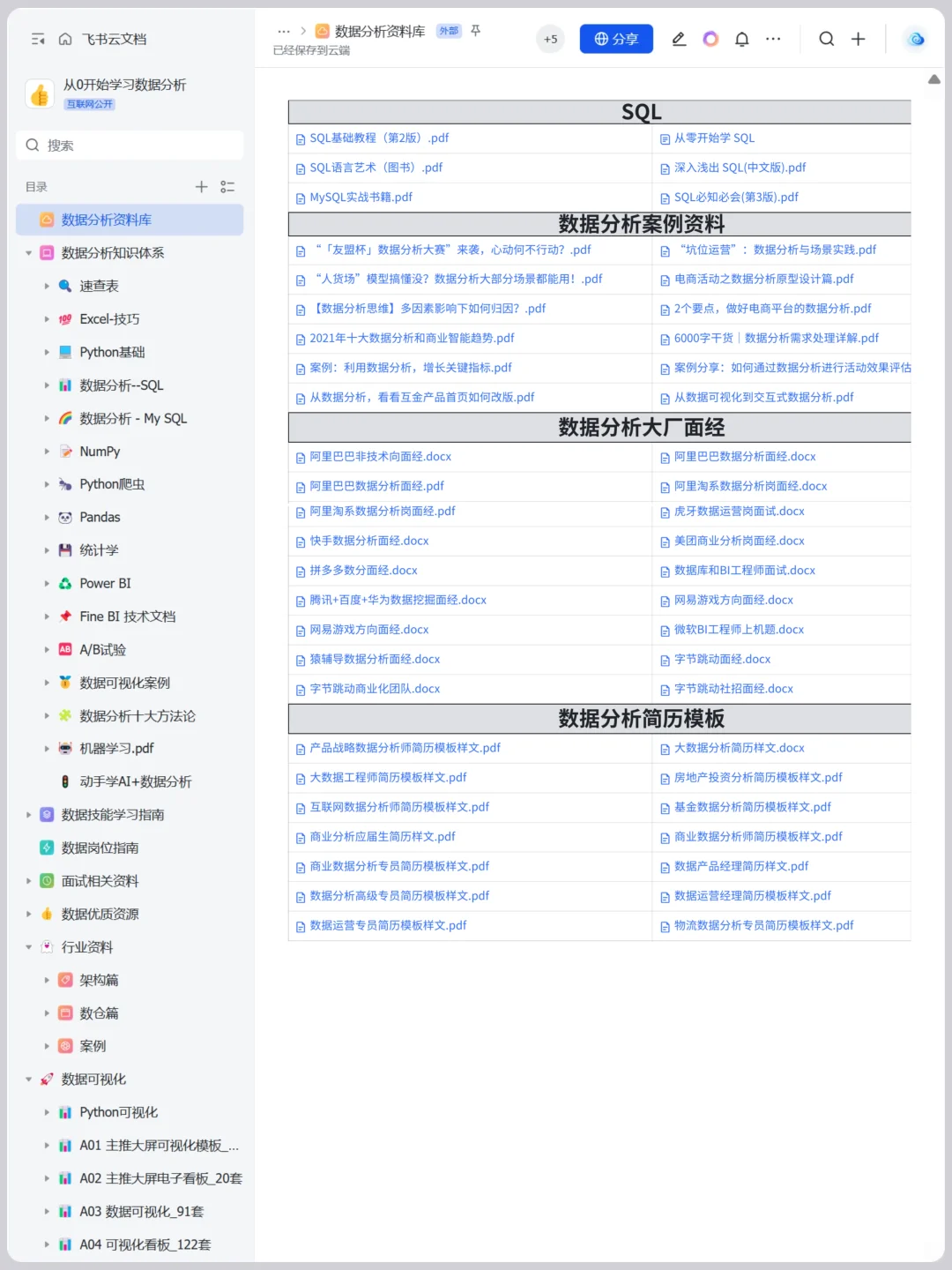
Task: Open 深入浅出 SQL(中文版).pdf
Action: click(x=740, y=168)
